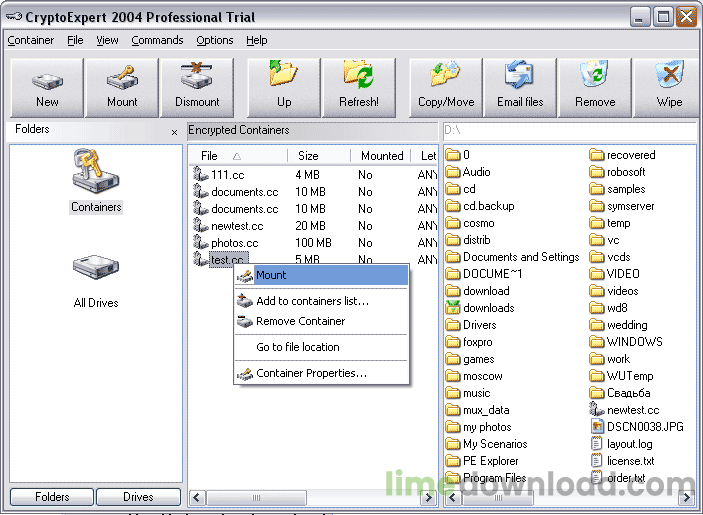Image resolution: width=703 pixels, height=515 pixels.
Task: Choose Add to containers list… in context menu
Action: tap(321, 301)
